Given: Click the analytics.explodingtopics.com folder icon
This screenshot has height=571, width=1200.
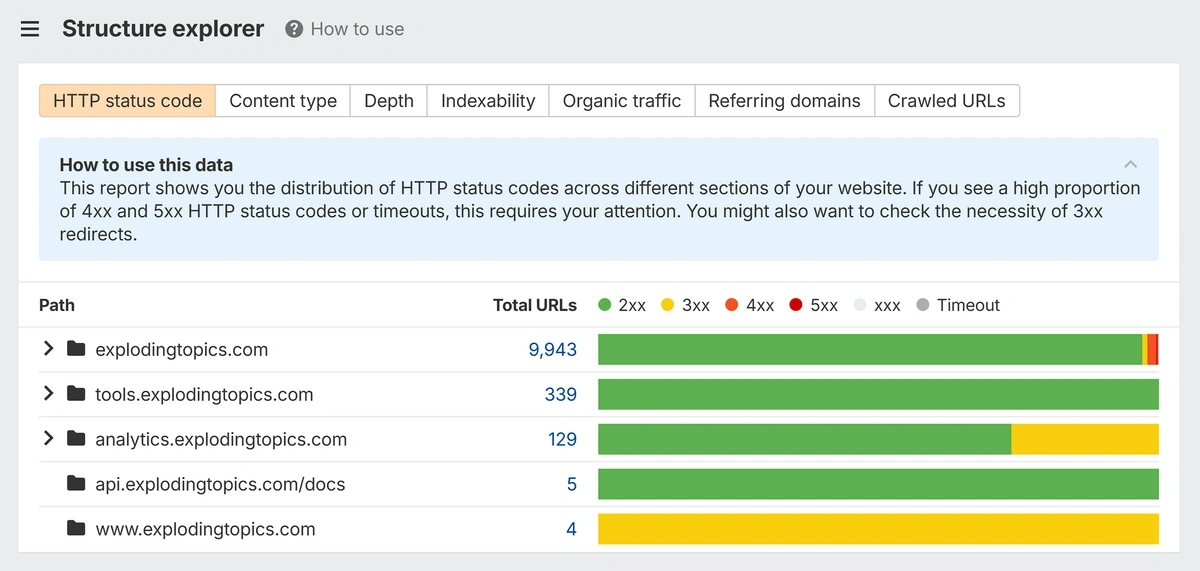Looking at the screenshot, I should click(x=76, y=439).
